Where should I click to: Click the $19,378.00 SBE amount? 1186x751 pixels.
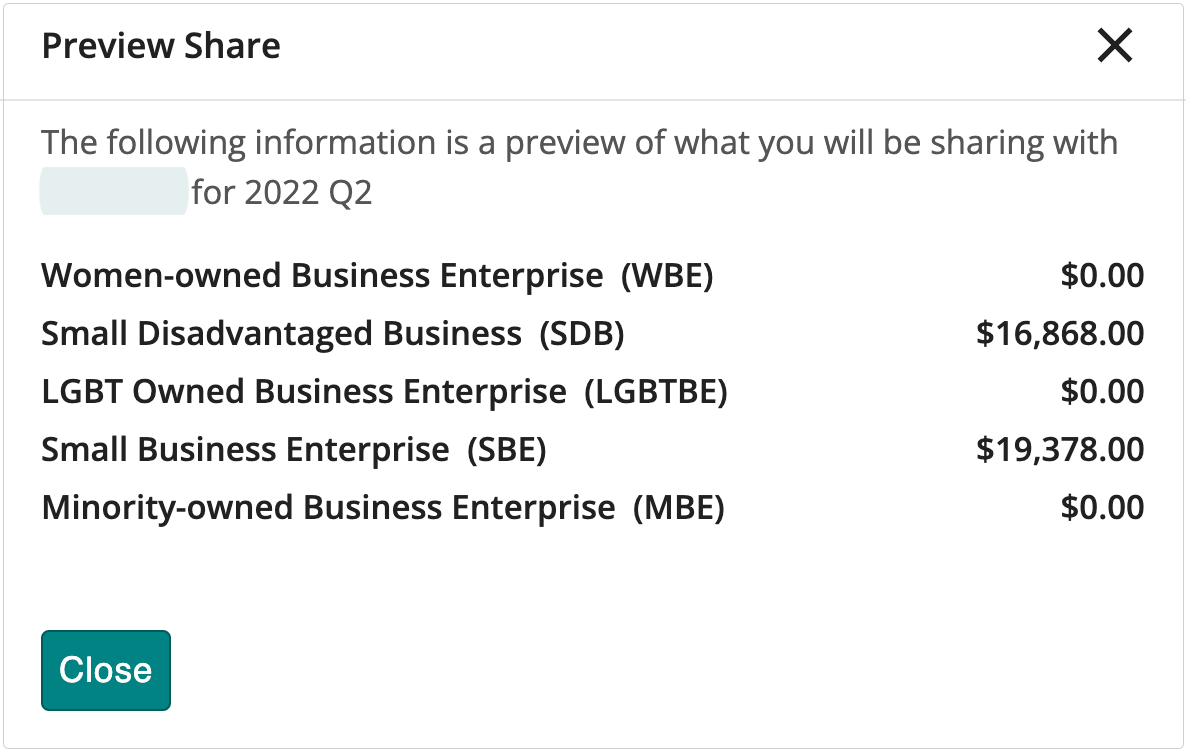[x=1060, y=449]
